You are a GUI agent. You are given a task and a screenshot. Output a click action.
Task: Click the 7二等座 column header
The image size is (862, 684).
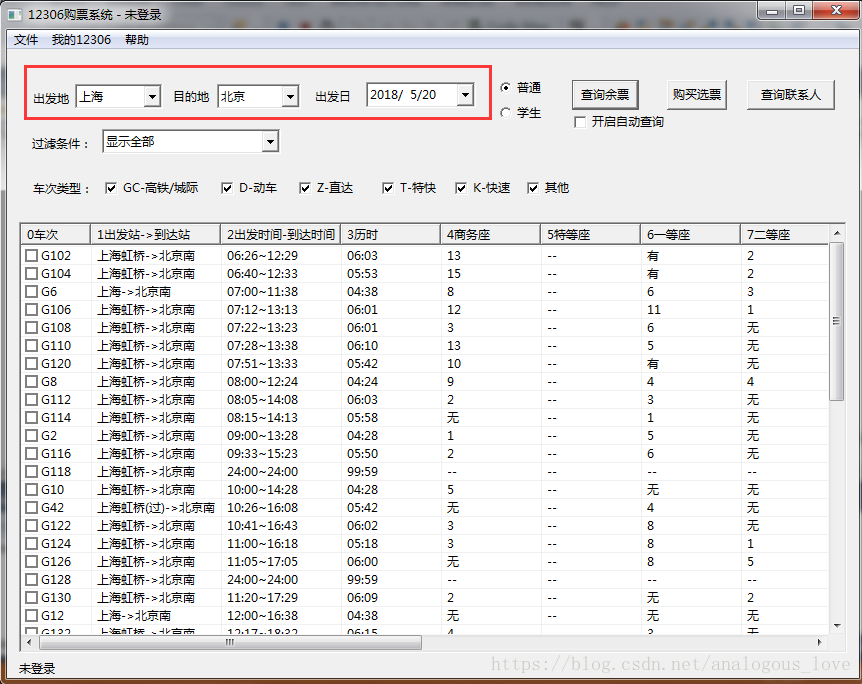[784, 235]
